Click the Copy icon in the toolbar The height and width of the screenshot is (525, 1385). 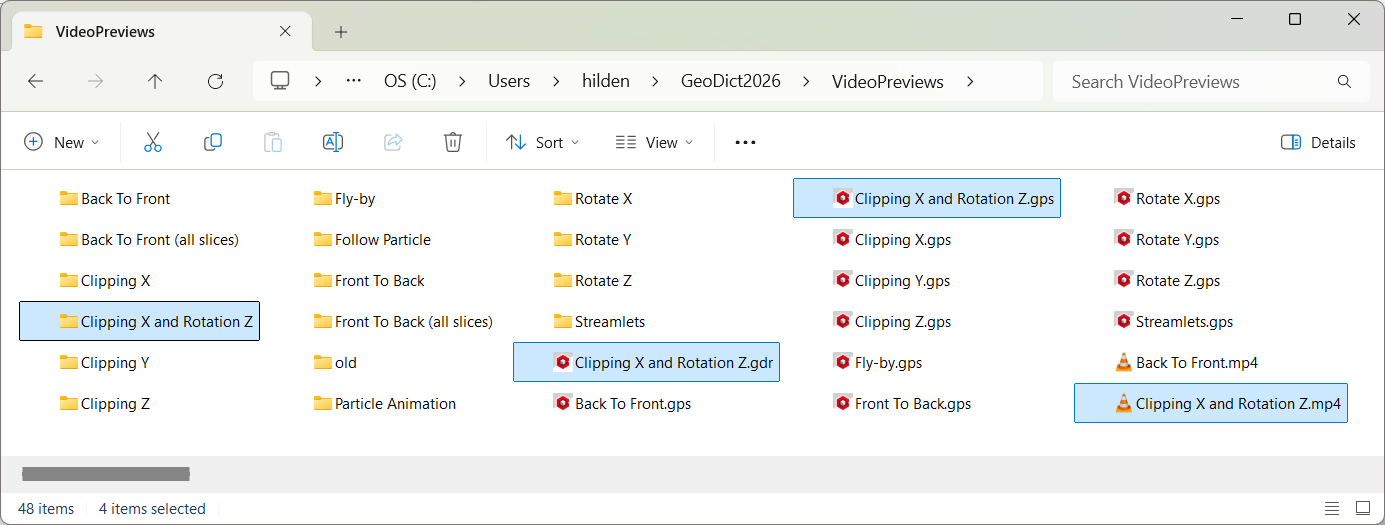pos(213,142)
